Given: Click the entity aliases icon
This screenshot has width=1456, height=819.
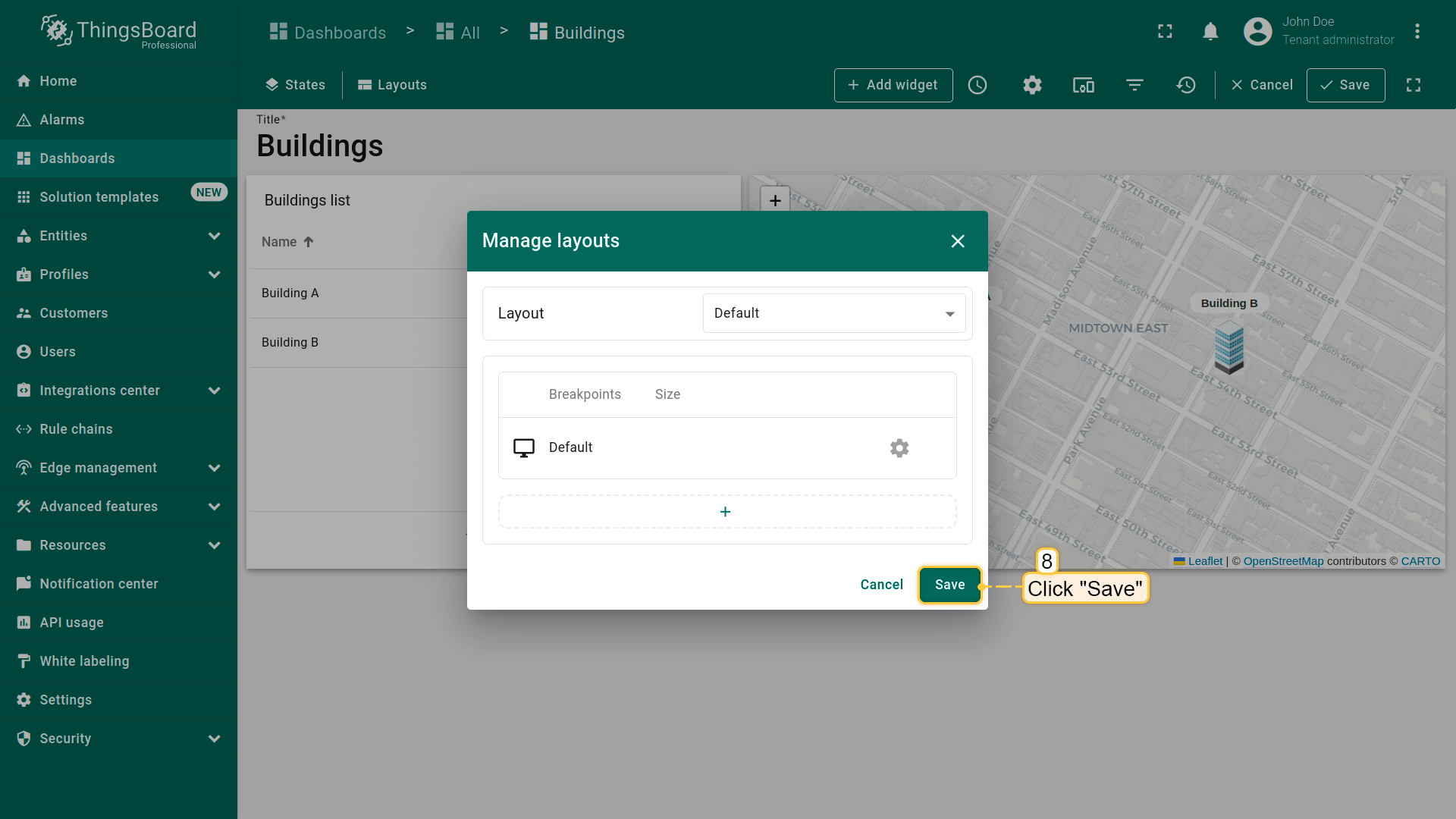Looking at the screenshot, I should (x=1083, y=85).
